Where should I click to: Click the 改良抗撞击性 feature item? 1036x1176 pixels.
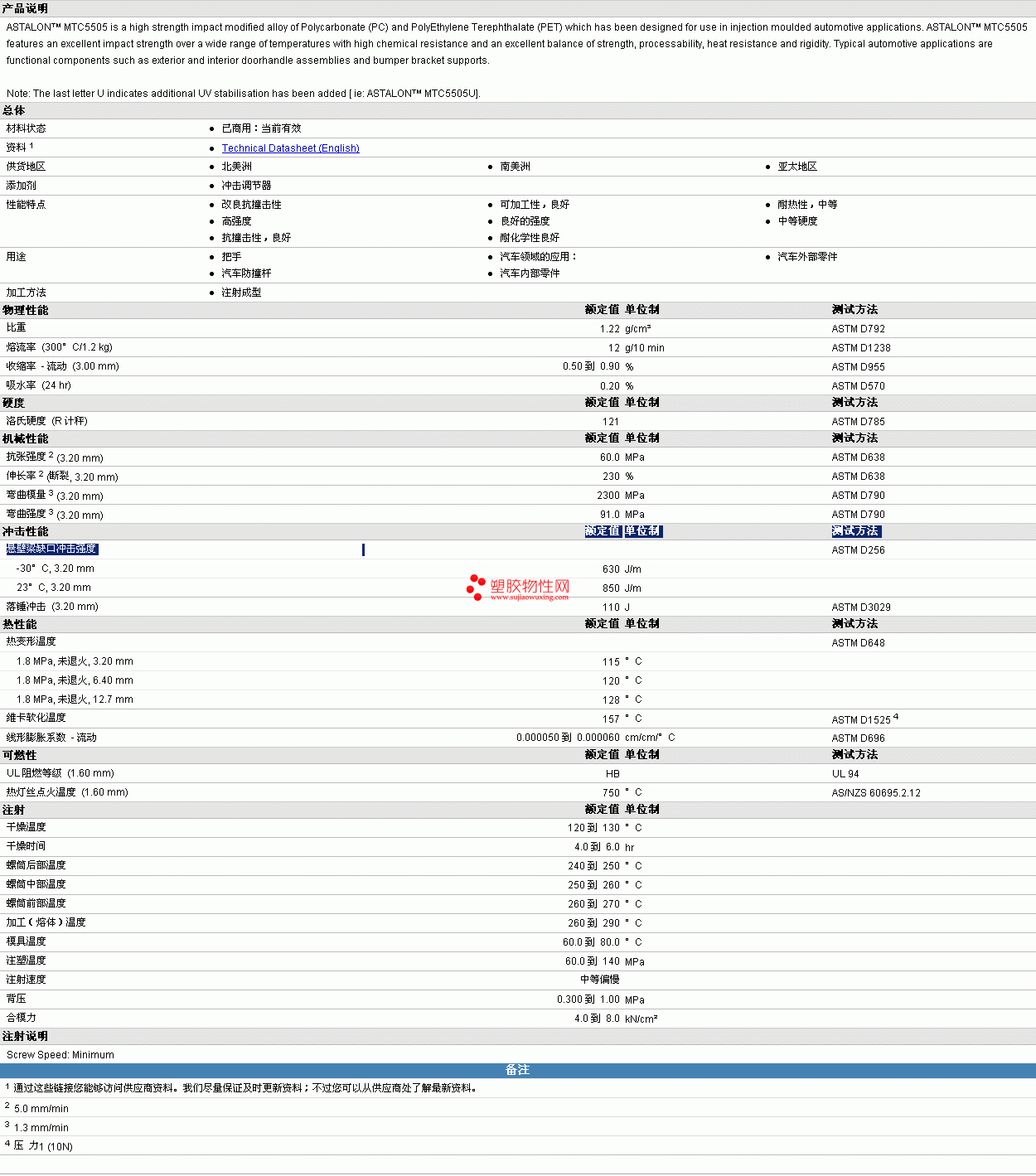click(x=251, y=205)
